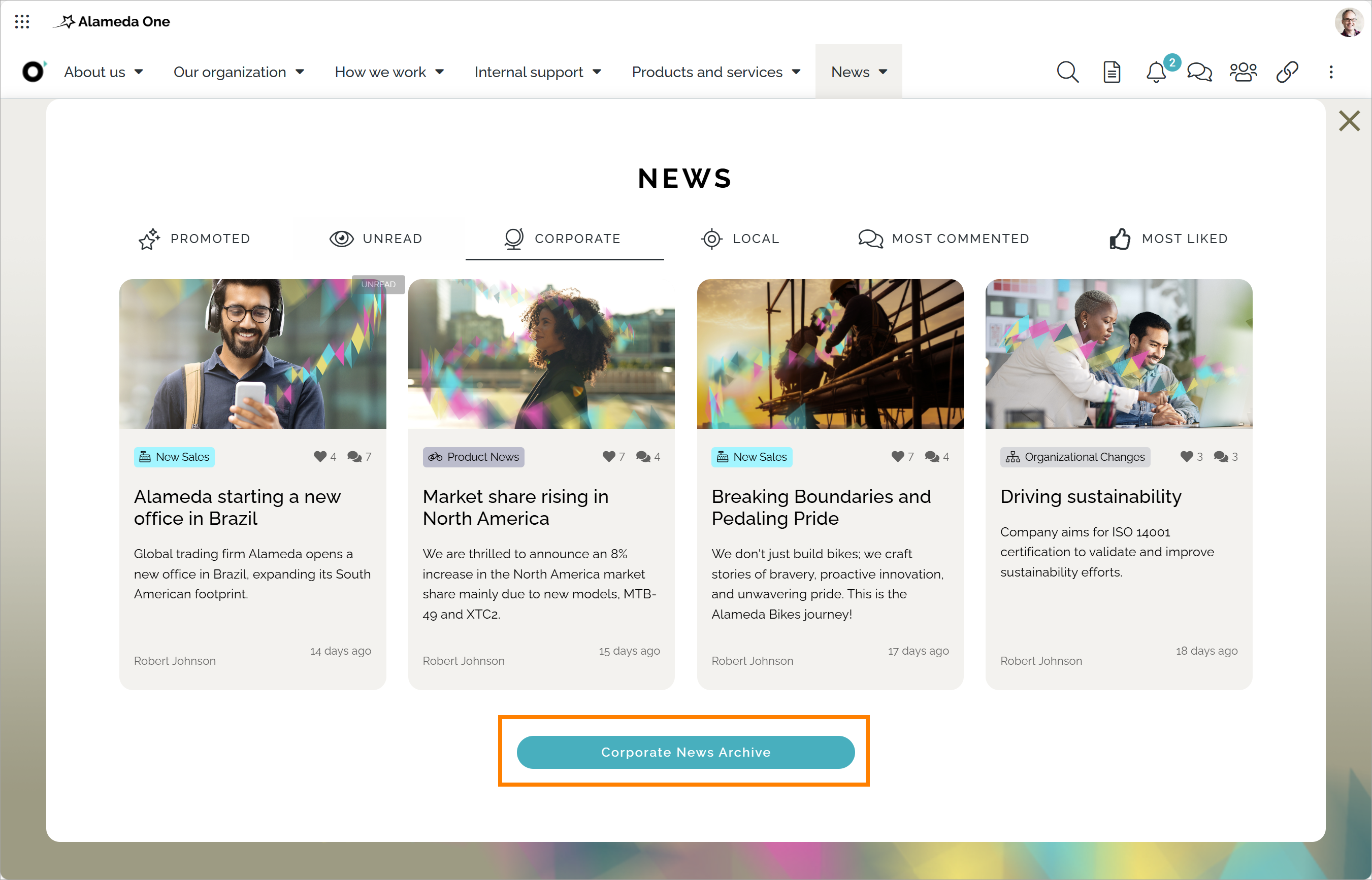This screenshot has height=880, width=1372.
Task: Open the vertical three-dot more menu
Action: point(1331,72)
